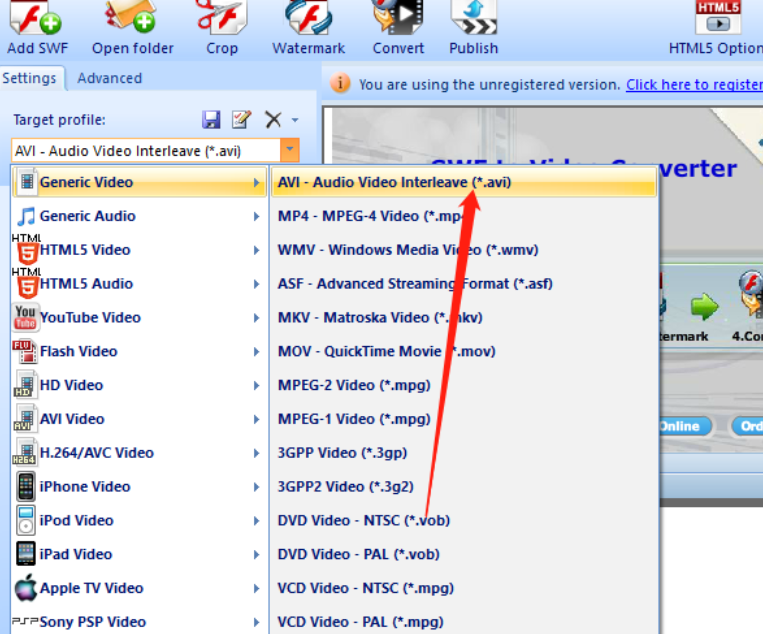Choose AVI Video category
The width and height of the screenshot is (763, 634).
click(140, 419)
